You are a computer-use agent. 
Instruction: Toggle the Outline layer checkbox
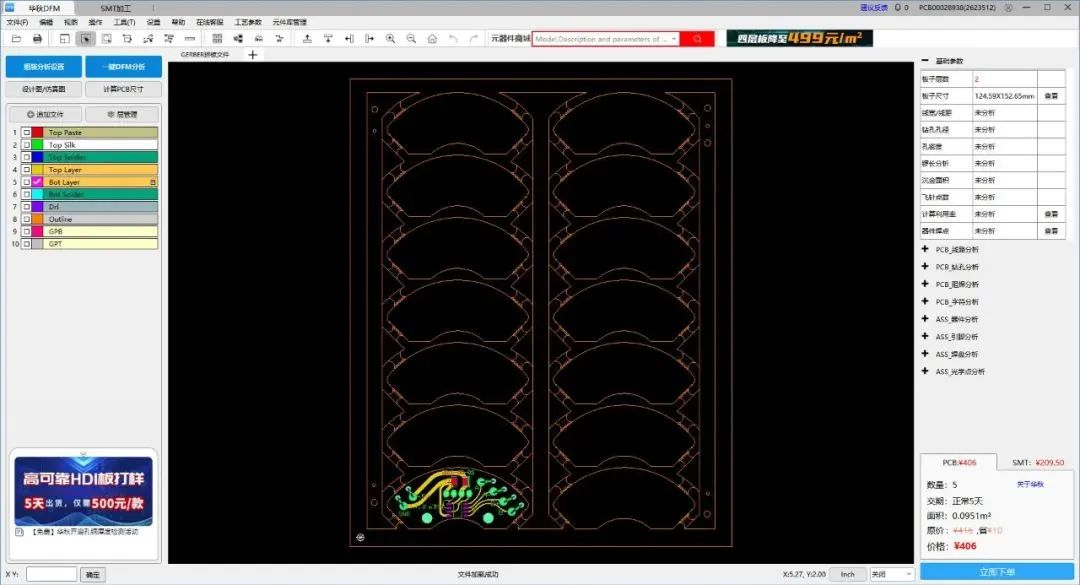(26, 219)
